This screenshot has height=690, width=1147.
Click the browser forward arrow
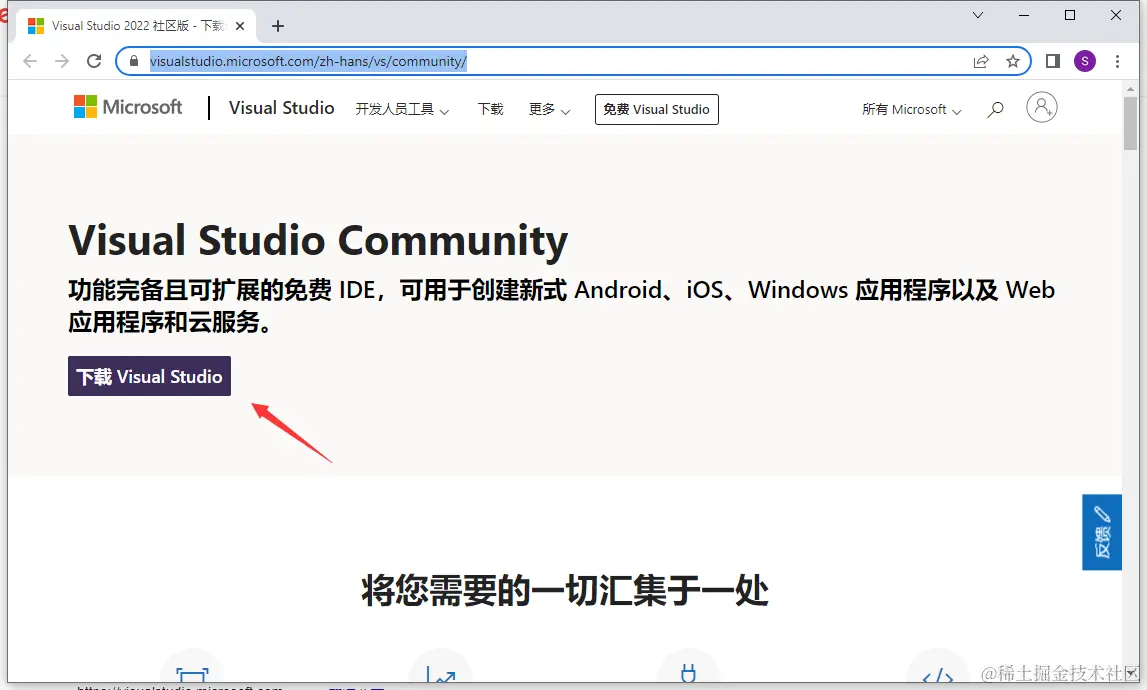[62, 61]
